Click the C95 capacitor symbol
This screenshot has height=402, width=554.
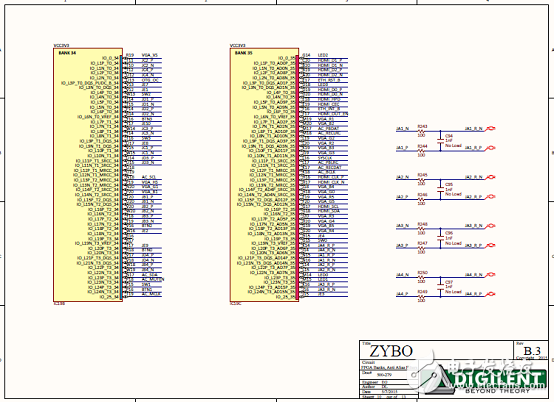440,189
